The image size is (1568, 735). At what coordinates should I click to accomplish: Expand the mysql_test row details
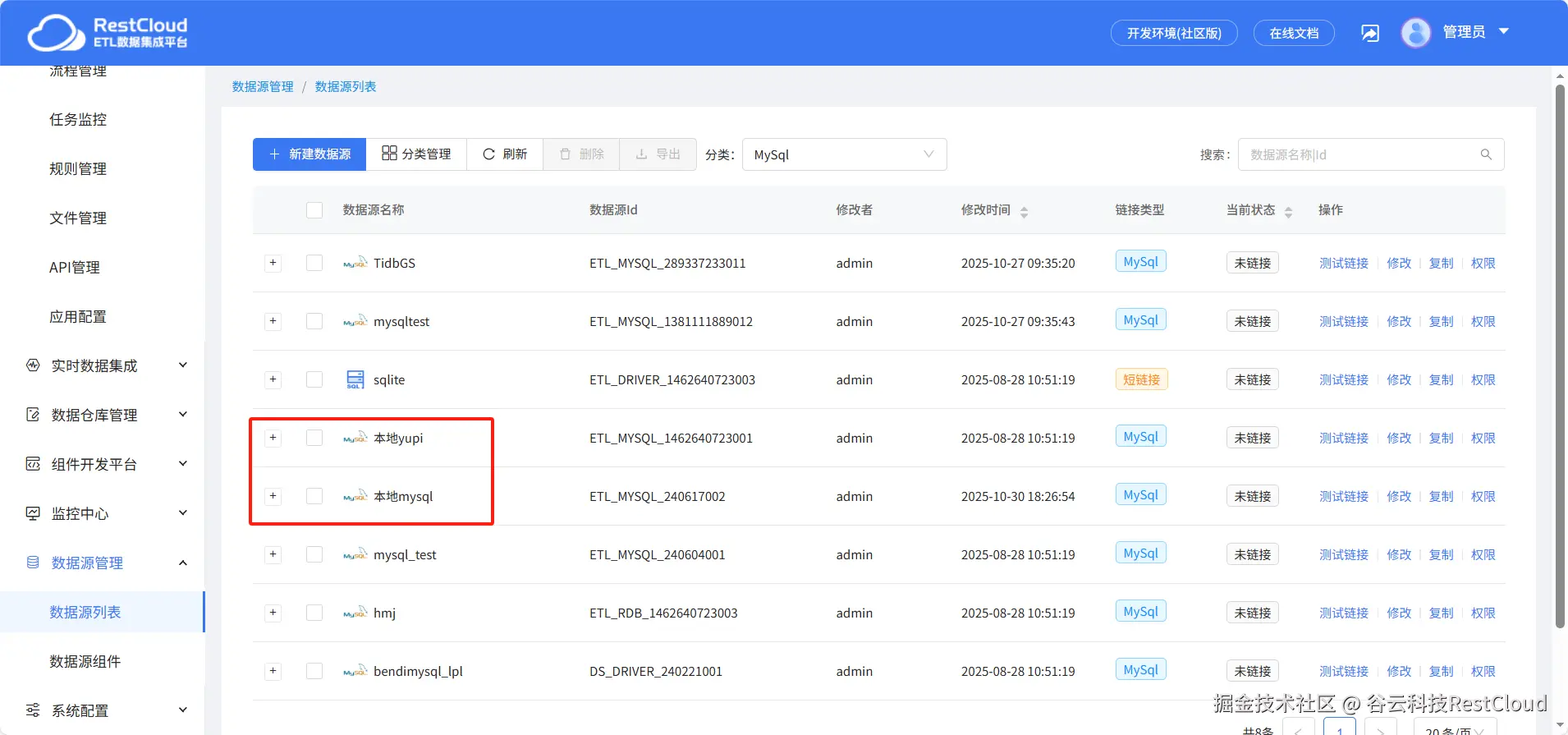coord(273,554)
